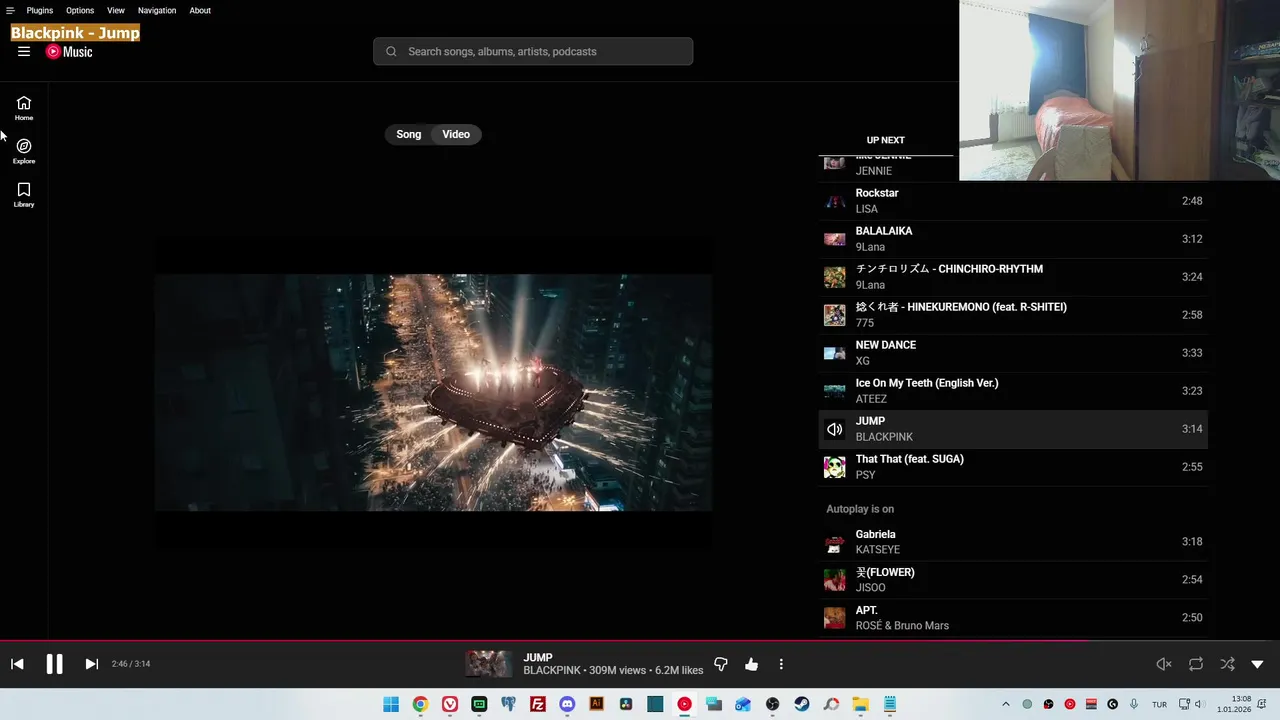Viewport: 1280px width, 720px height.
Task: Click the Rockstar thumbnail in queue
Action: pos(834,201)
